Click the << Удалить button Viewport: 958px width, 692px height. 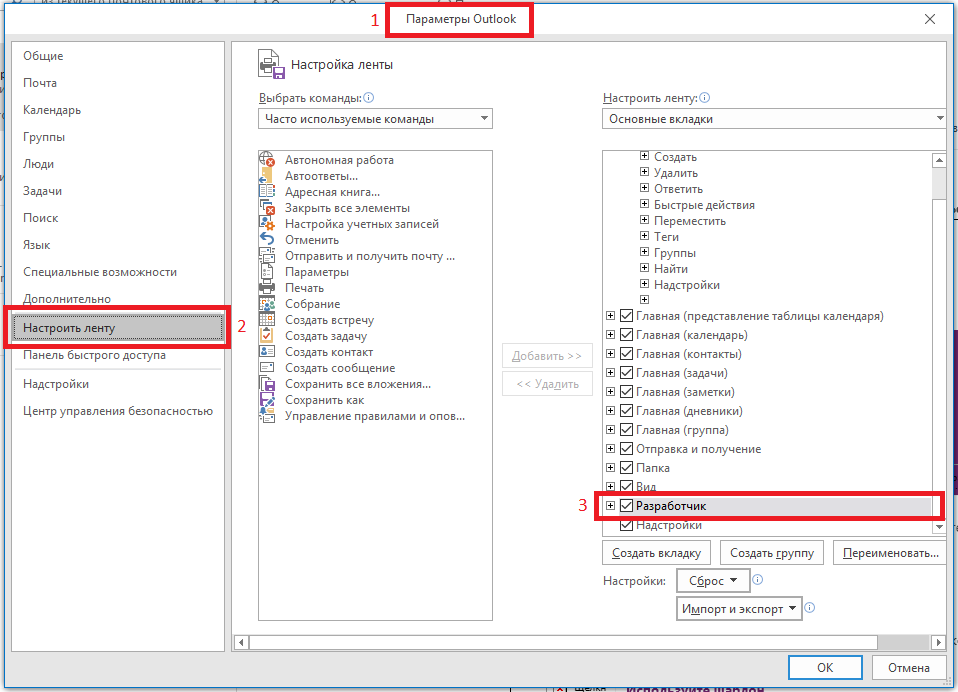[547, 384]
